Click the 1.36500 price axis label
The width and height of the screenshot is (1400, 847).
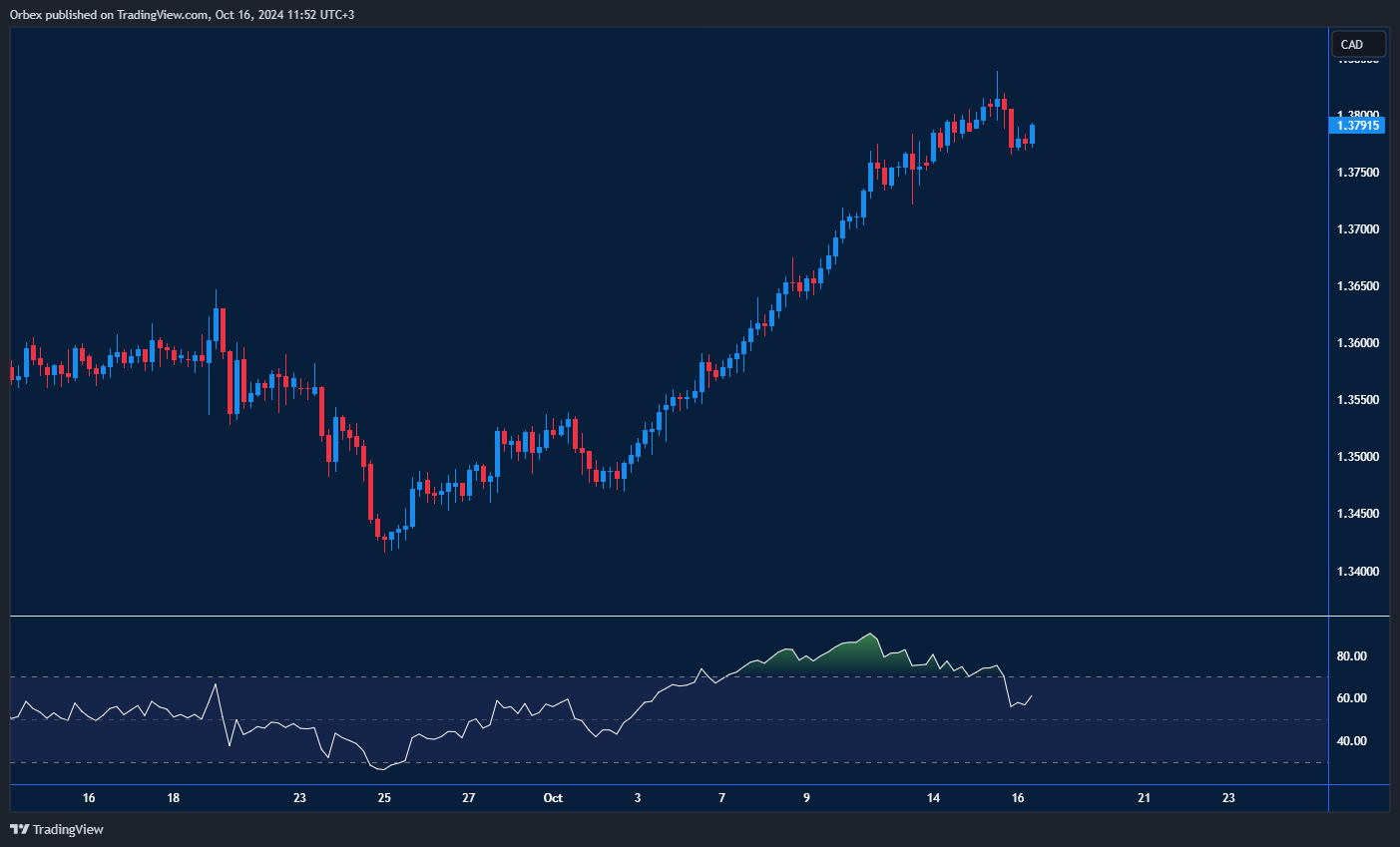[x=1357, y=286]
